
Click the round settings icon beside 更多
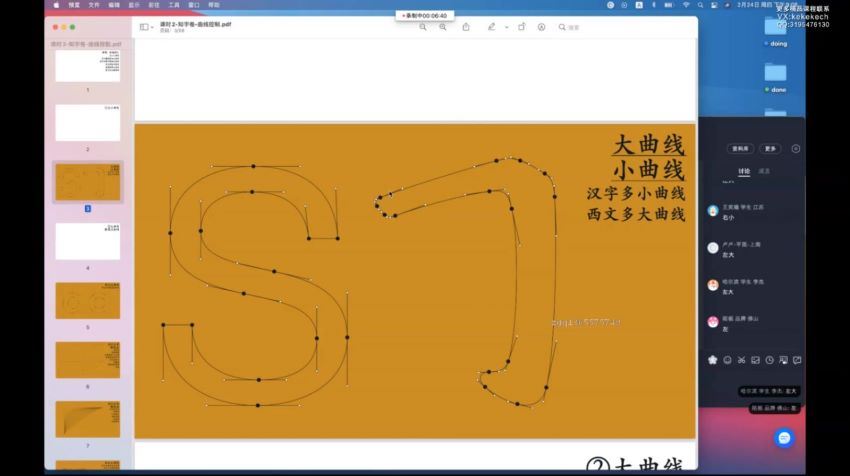pos(795,149)
